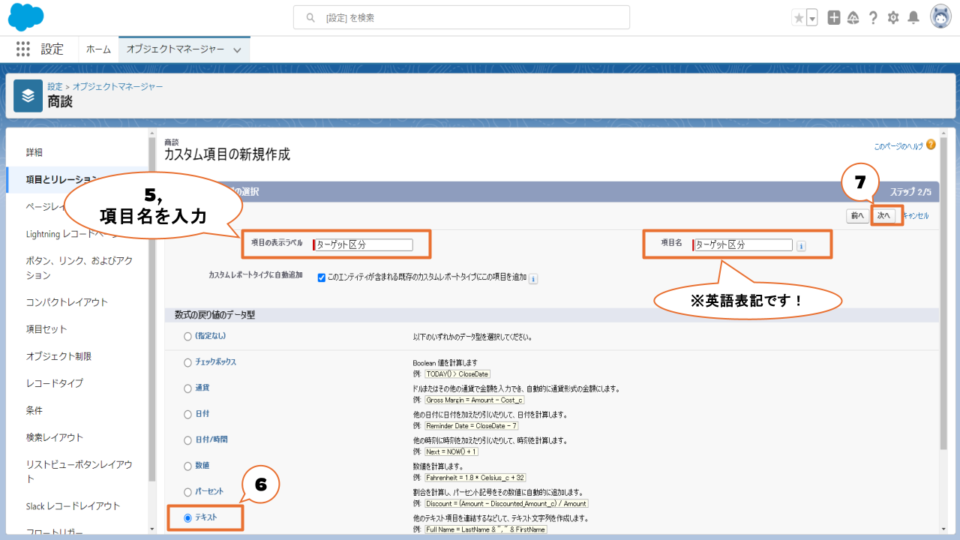This screenshot has width=960, height=540.
Task: Open the setup gear icon
Action: click(893, 18)
